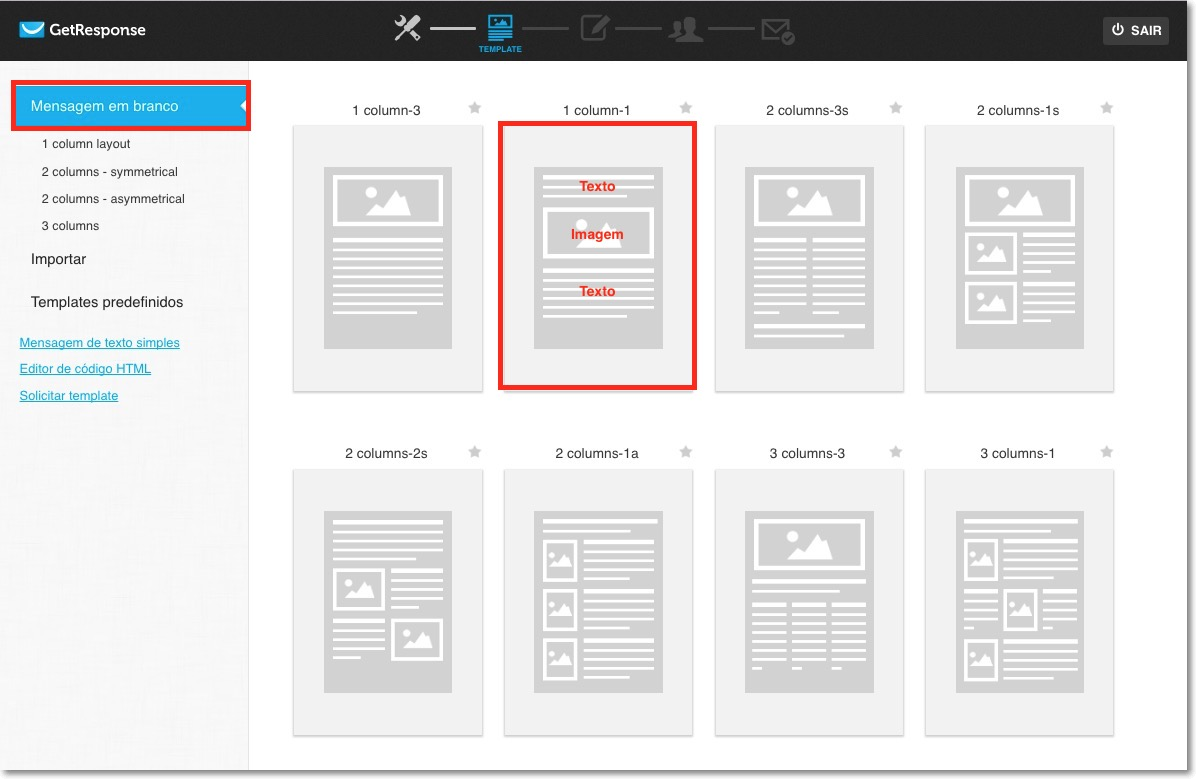Pick the 3 columns-1 template thumbnail
Viewport: 1196px width, 779px height.
coord(1019,602)
